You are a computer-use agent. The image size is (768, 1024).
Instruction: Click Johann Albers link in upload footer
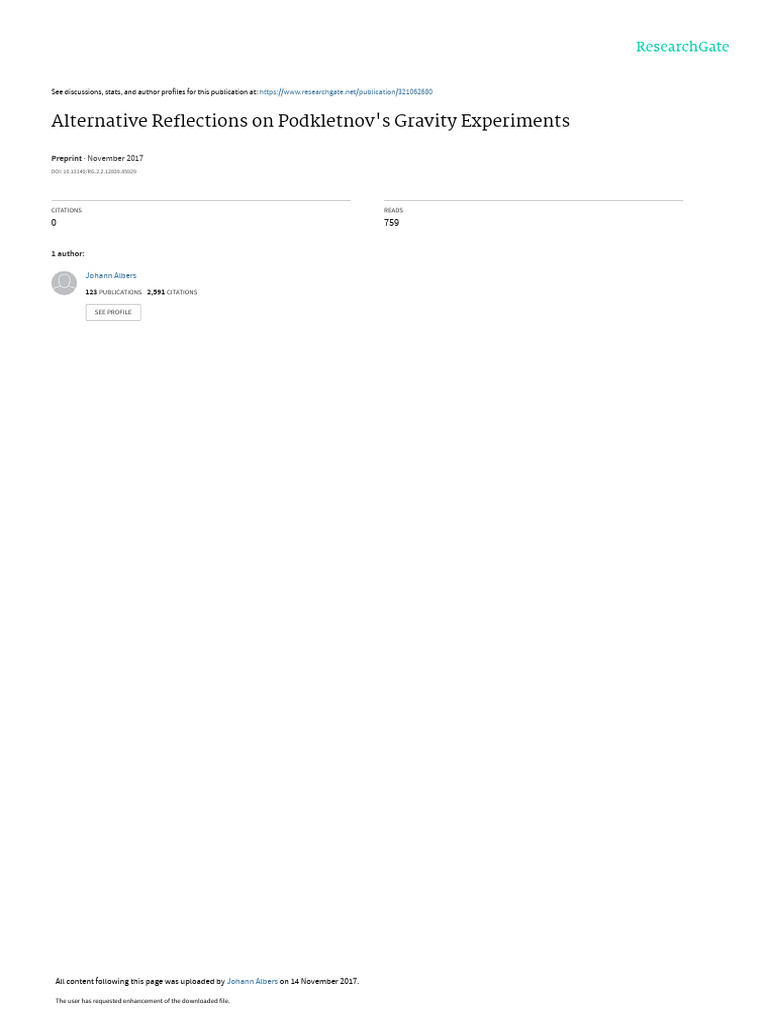click(252, 981)
